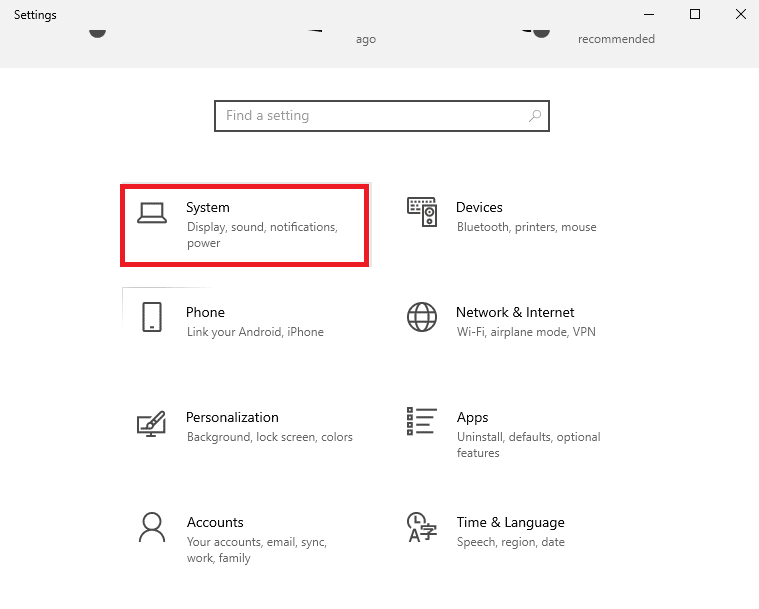Choose the Apps category heading
This screenshot has width=759, height=609.
tap(472, 417)
